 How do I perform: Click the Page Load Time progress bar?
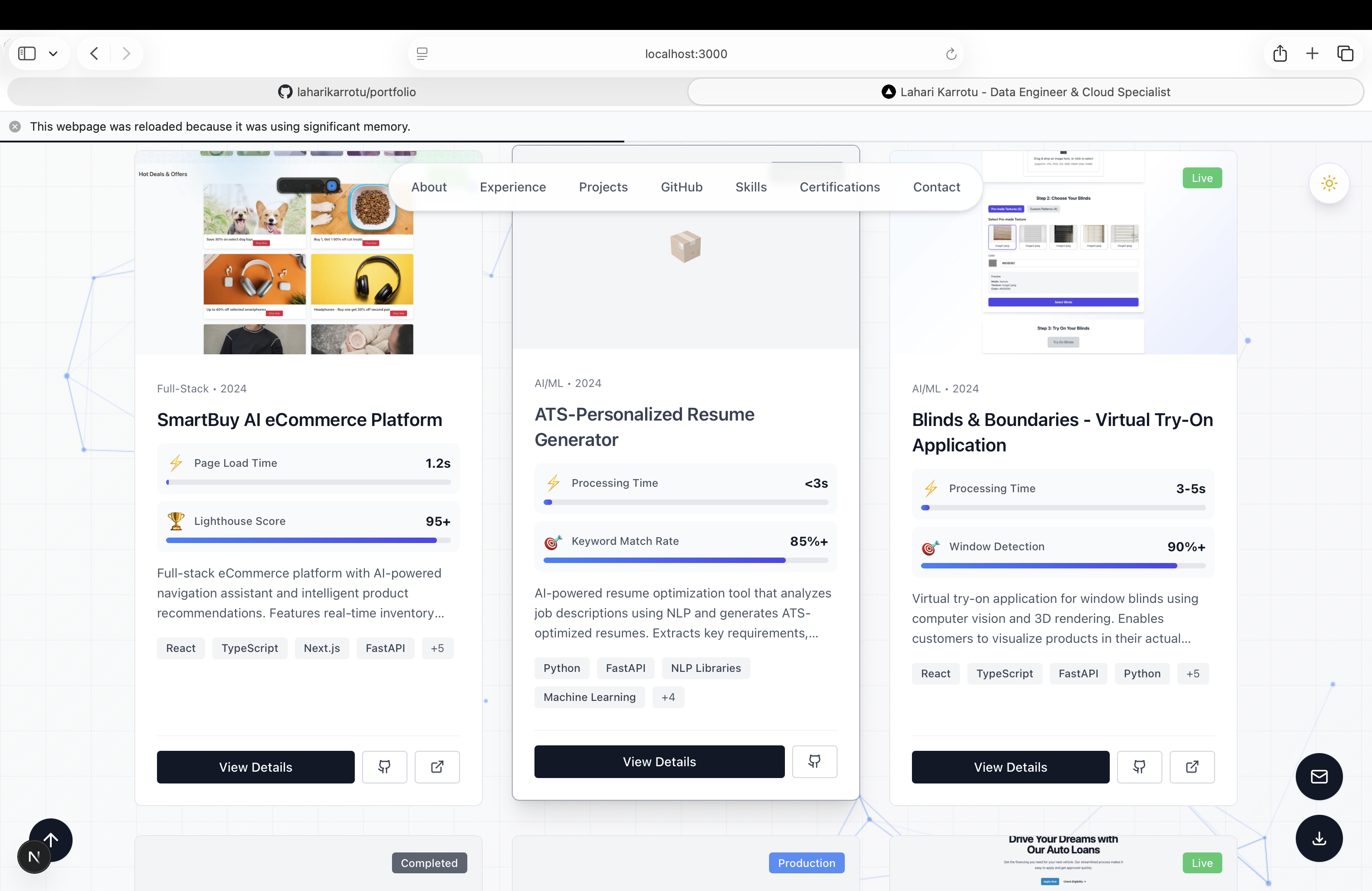[x=308, y=482]
